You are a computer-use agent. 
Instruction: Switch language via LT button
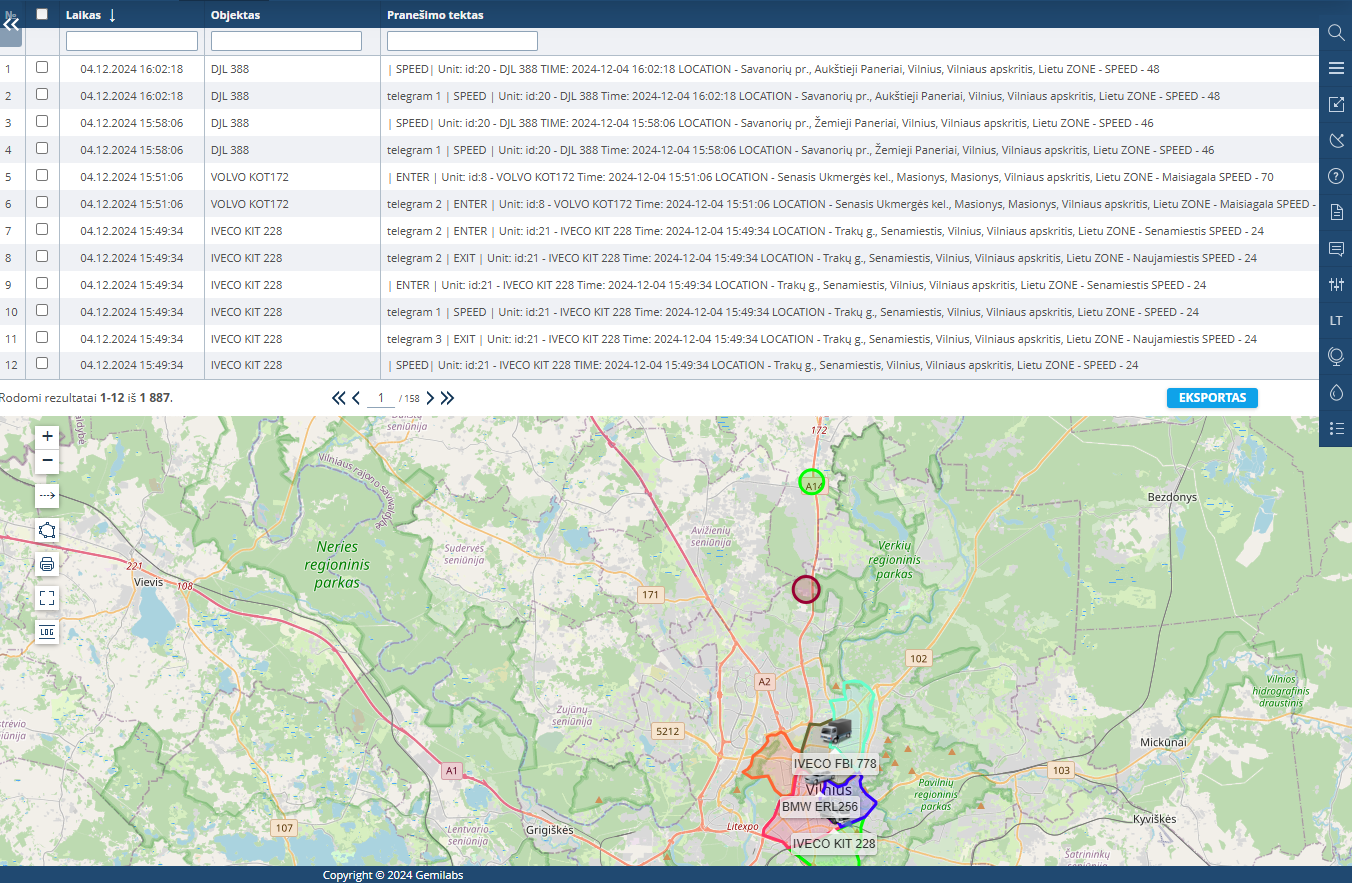pyautogui.click(x=1336, y=321)
